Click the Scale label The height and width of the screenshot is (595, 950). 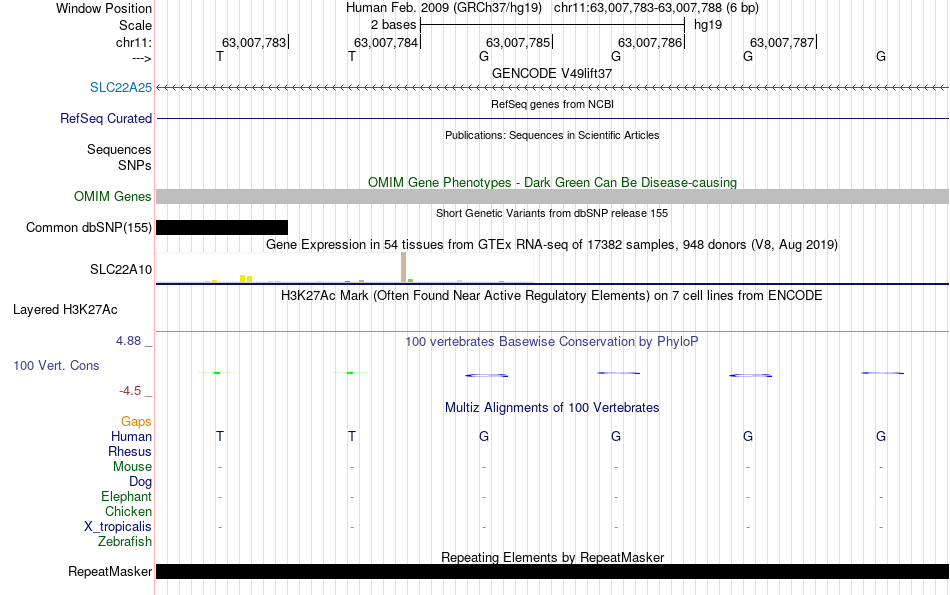pyautogui.click(x=135, y=25)
